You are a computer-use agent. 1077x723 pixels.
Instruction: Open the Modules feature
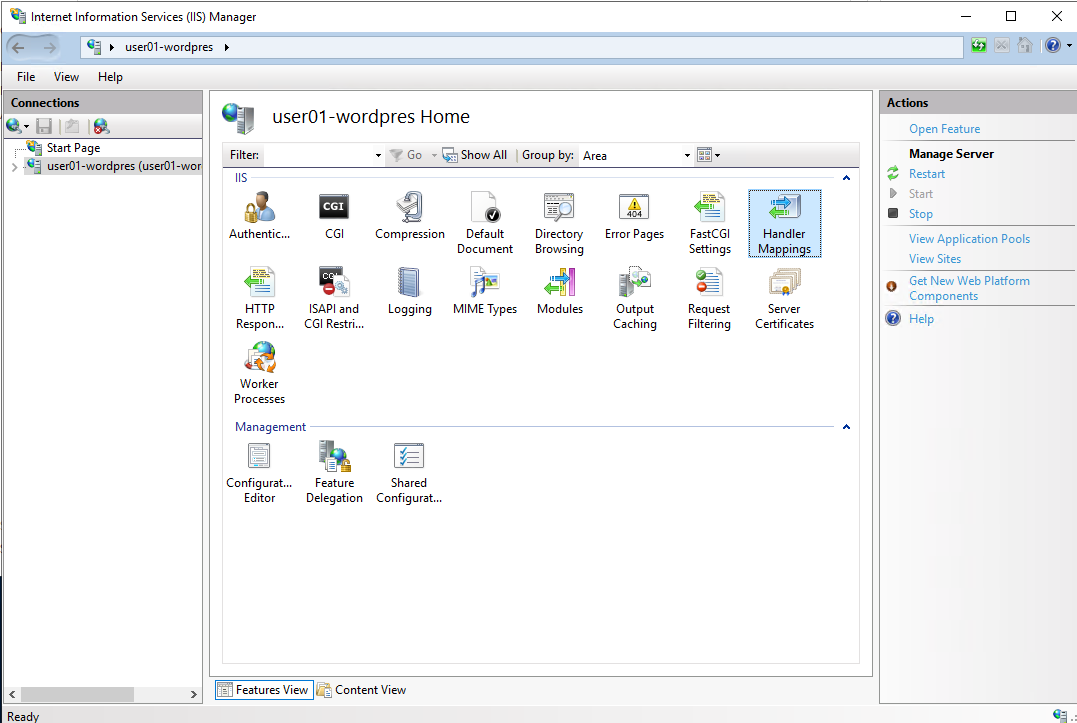[x=560, y=291]
